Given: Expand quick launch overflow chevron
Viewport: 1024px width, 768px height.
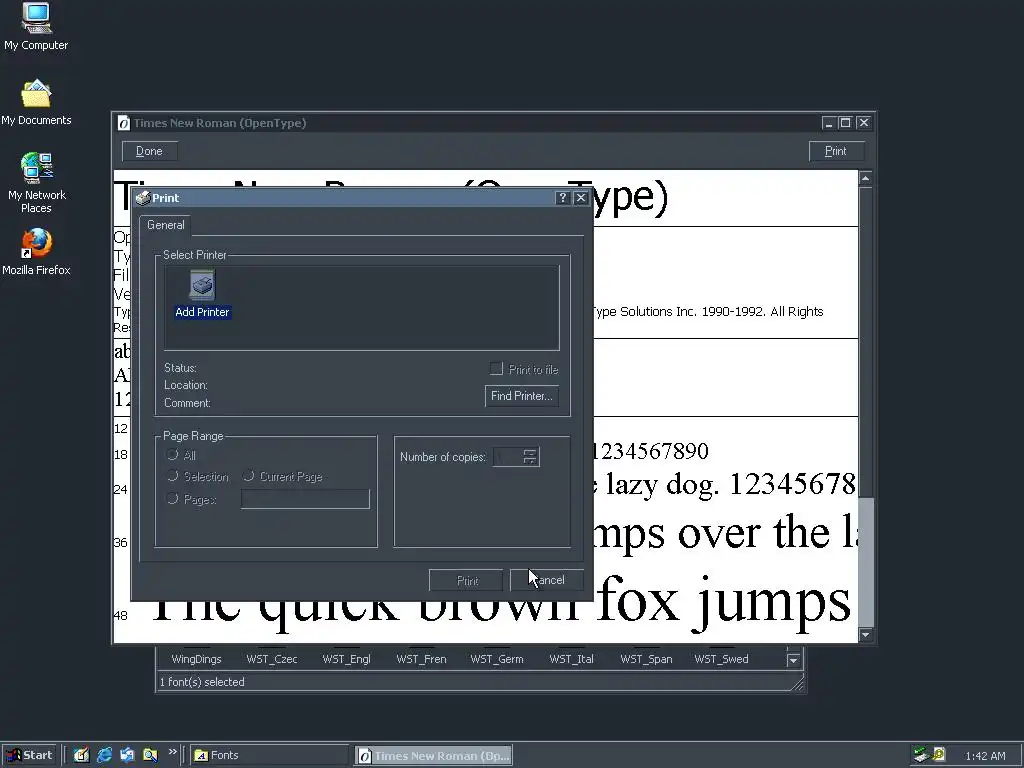Looking at the screenshot, I should click(x=172, y=752).
